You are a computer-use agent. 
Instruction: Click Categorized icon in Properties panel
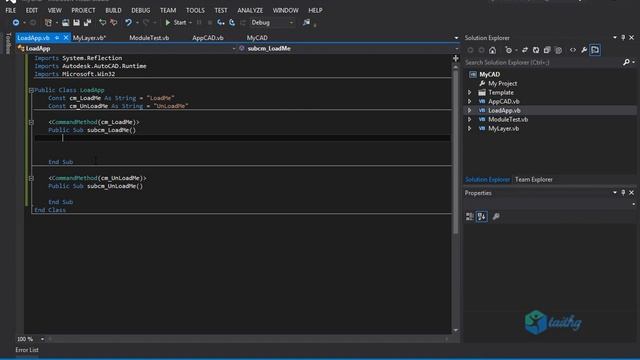pos(470,217)
